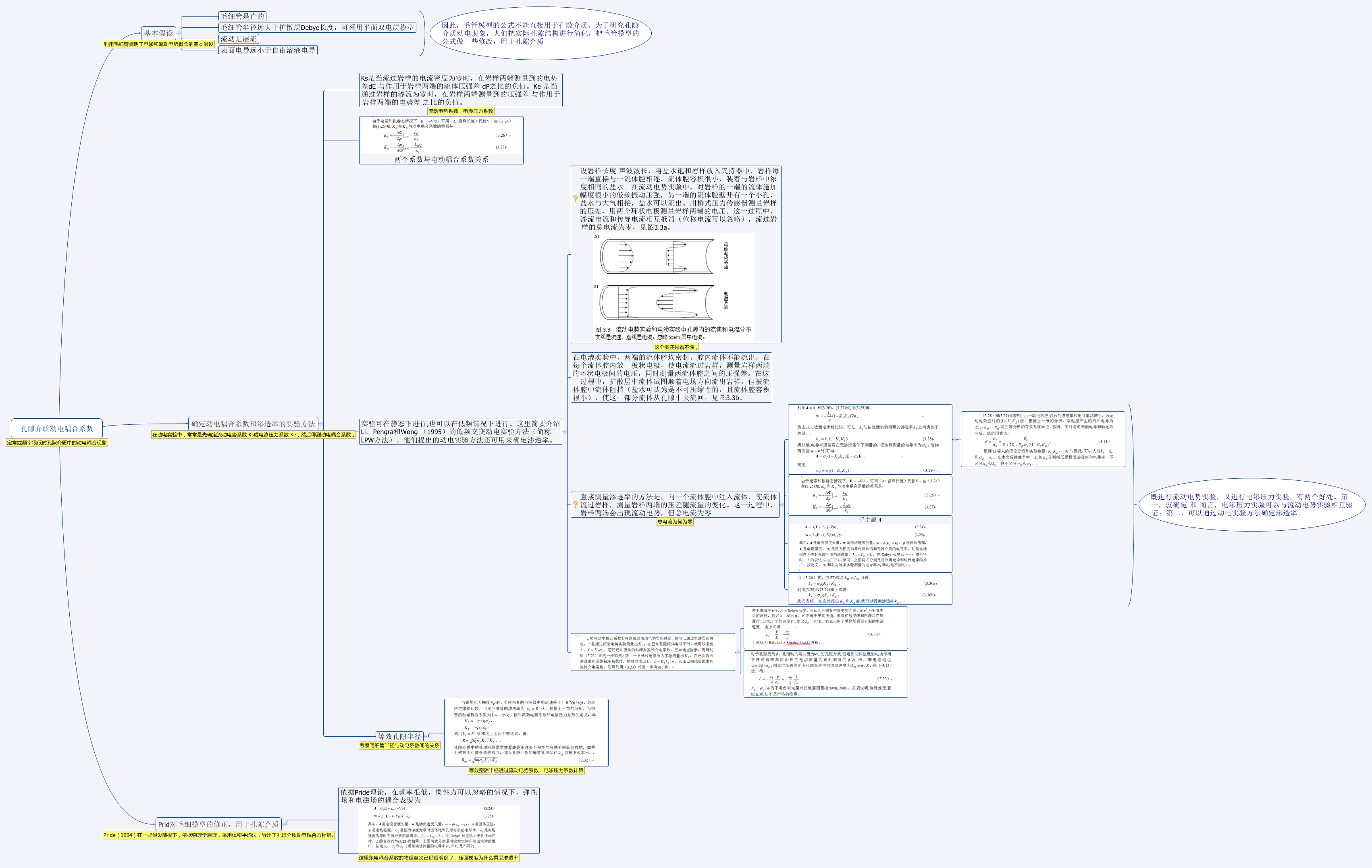Click yellow label 总电流为何为零

[x=675, y=522]
